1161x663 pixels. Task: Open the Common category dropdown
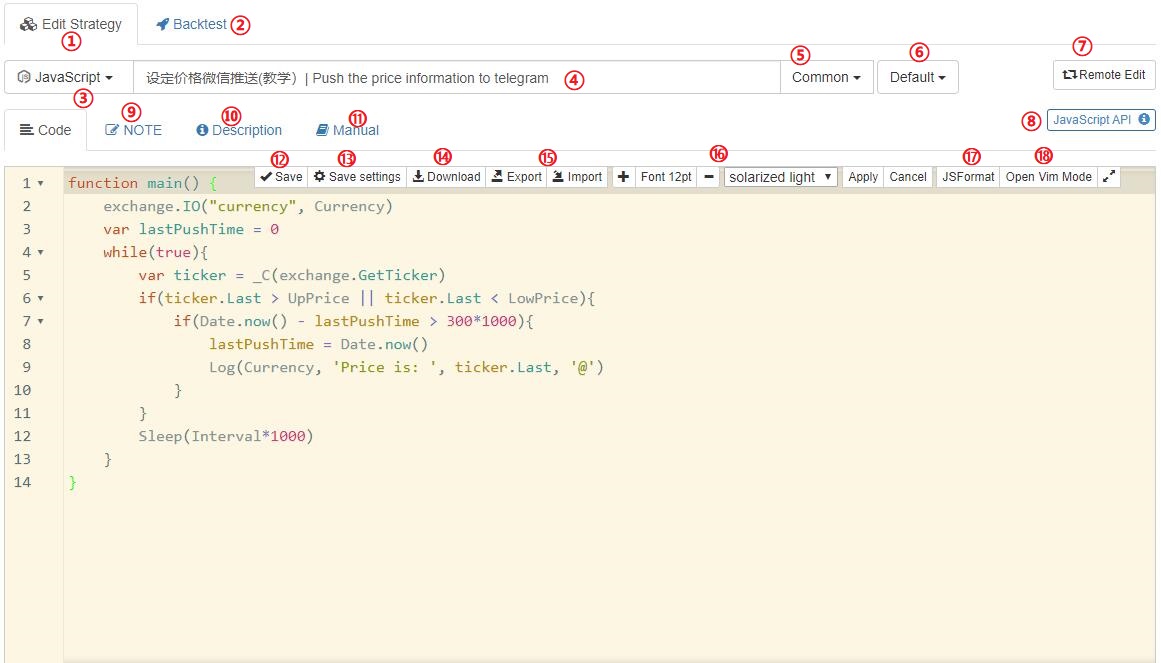[826, 77]
